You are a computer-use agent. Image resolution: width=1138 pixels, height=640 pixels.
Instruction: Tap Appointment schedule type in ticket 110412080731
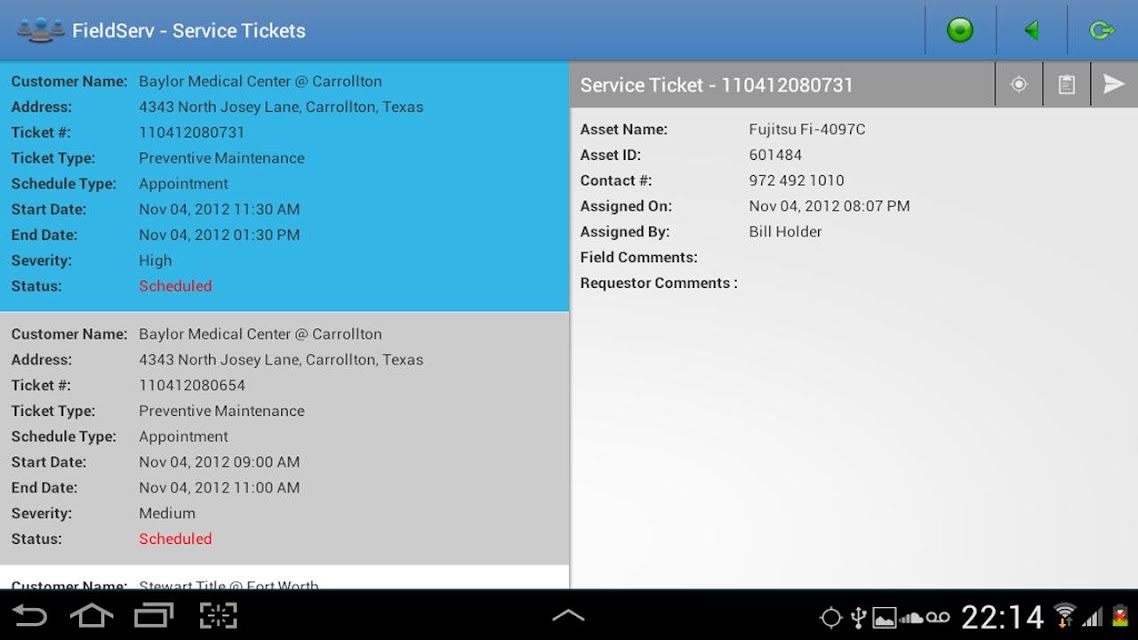(183, 184)
